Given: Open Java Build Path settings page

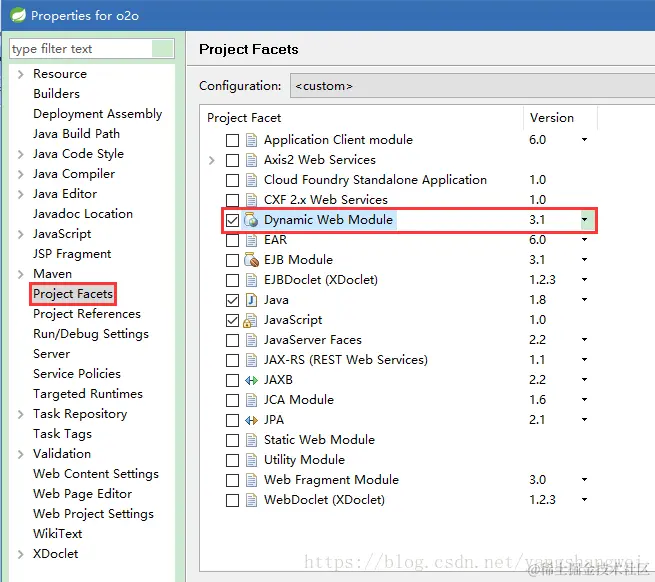Looking at the screenshot, I should click(76, 134).
